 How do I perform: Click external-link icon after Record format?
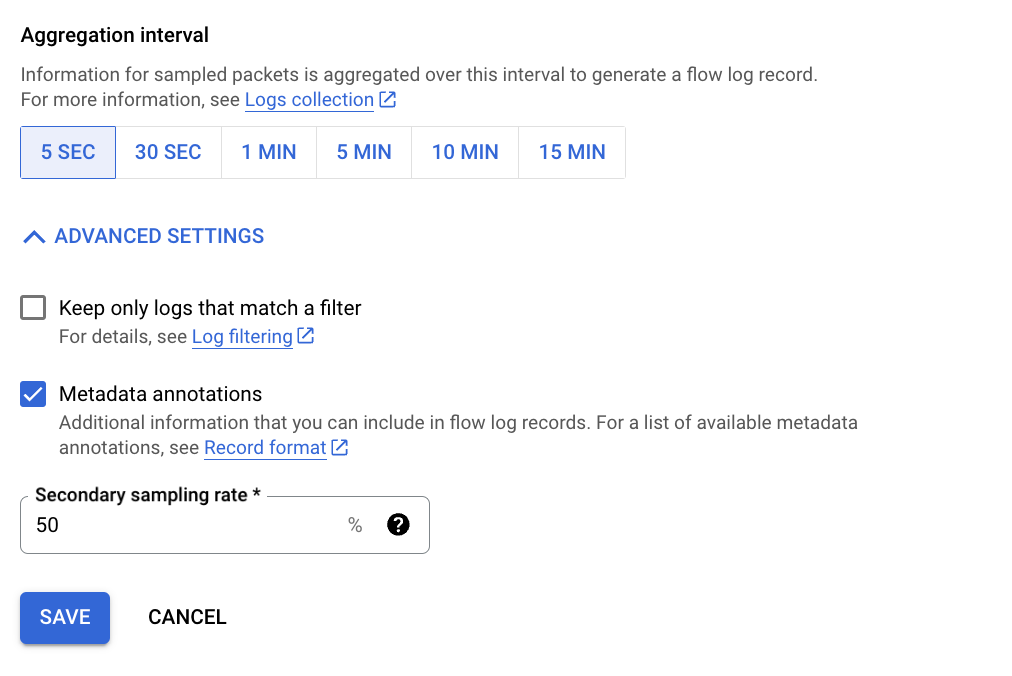[340, 448]
